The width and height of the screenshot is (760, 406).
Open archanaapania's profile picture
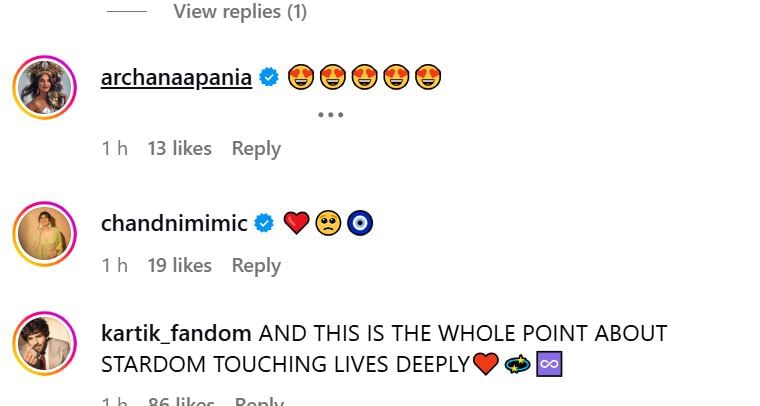pyautogui.click(x=45, y=88)
